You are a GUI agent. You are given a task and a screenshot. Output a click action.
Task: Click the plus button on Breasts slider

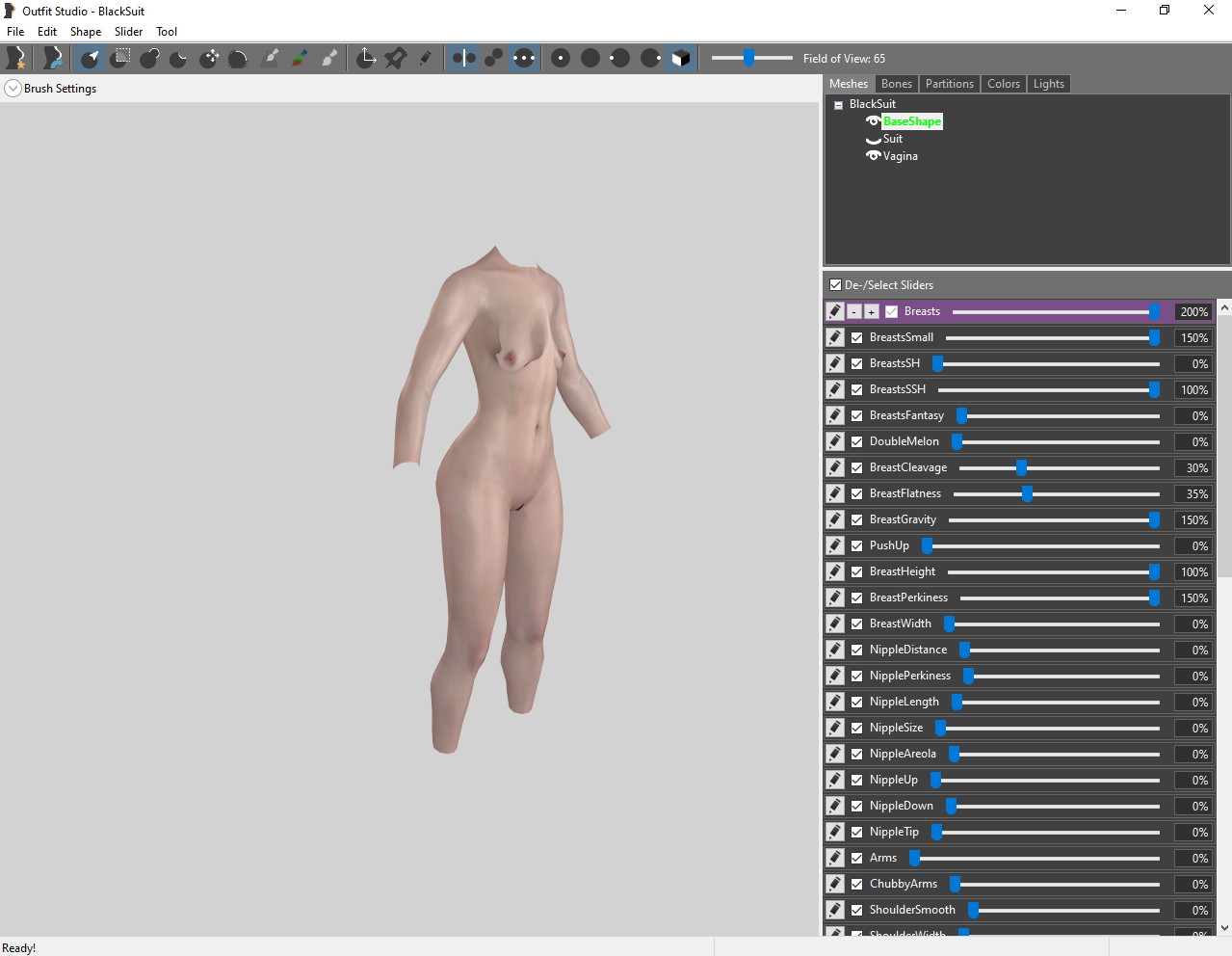coord(871,311)
